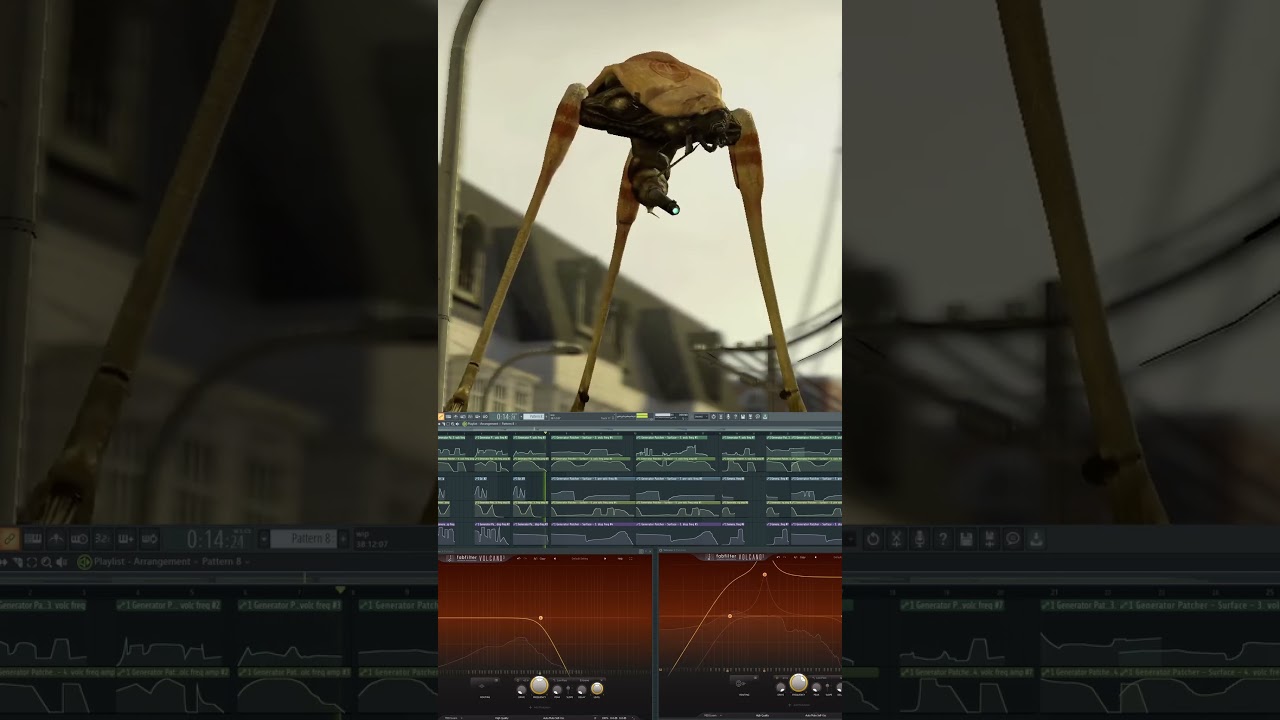Click the export arrow icon at the end of the blurred enlarged toolbar
This screenshot has height=720, width=1280.
pos(1037,539)
